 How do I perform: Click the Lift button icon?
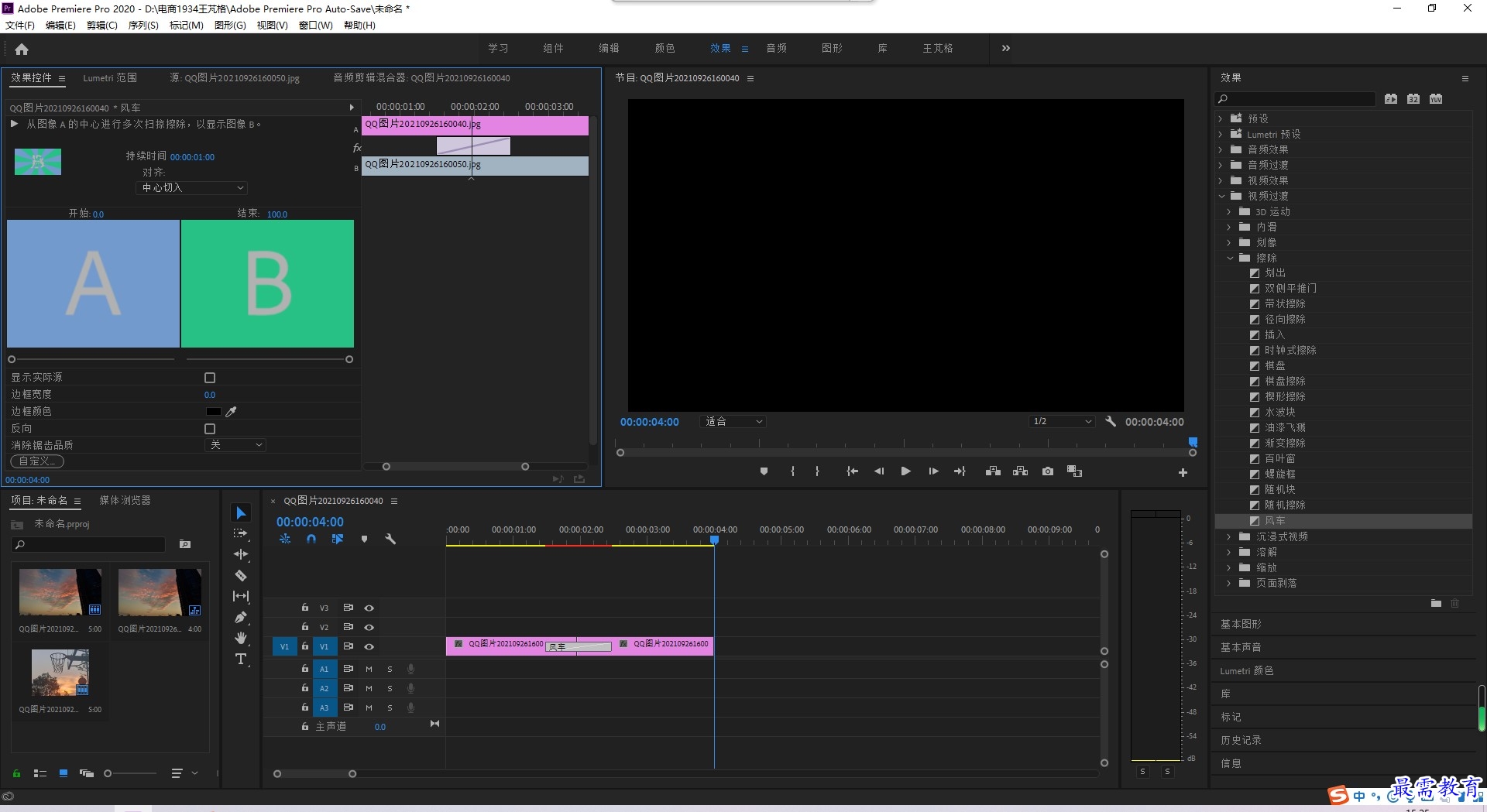pyautogui.click(x=993, y=471)
